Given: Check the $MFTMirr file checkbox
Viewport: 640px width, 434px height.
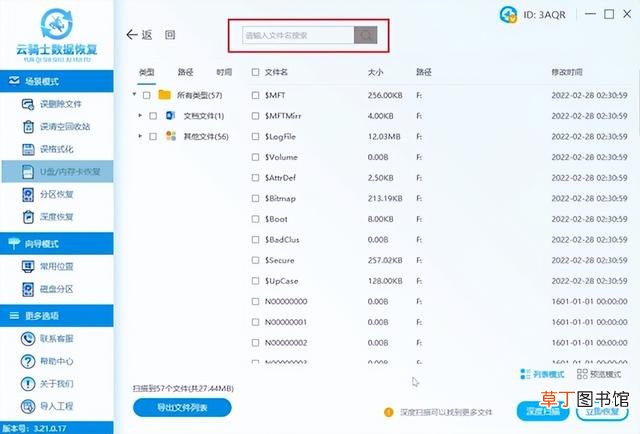Looking at the screenshot, I should (256, 116).
